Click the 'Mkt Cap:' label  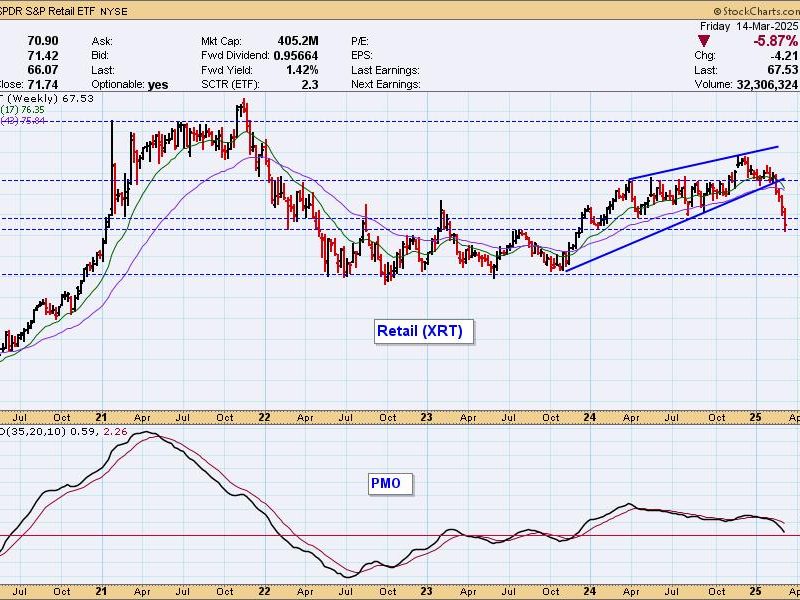[x=221, y=41]
